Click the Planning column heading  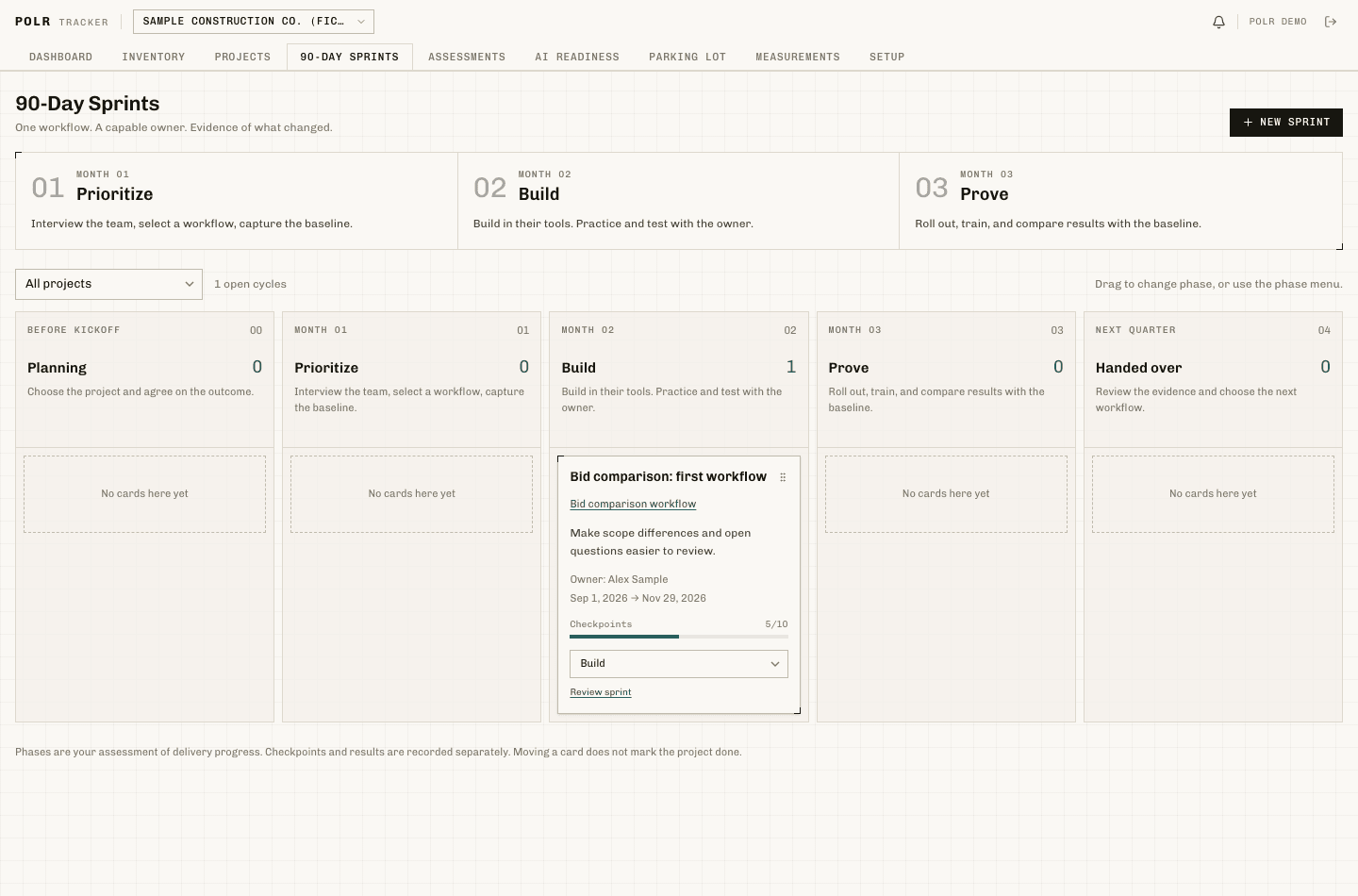pyautogui.click(x=57, y=368)
